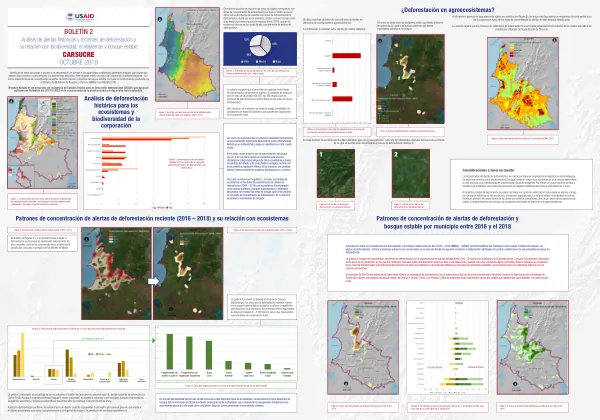Click the green stable forest municipality map
The width and height of the screenshot is (600, 420).
pos(533,347)
